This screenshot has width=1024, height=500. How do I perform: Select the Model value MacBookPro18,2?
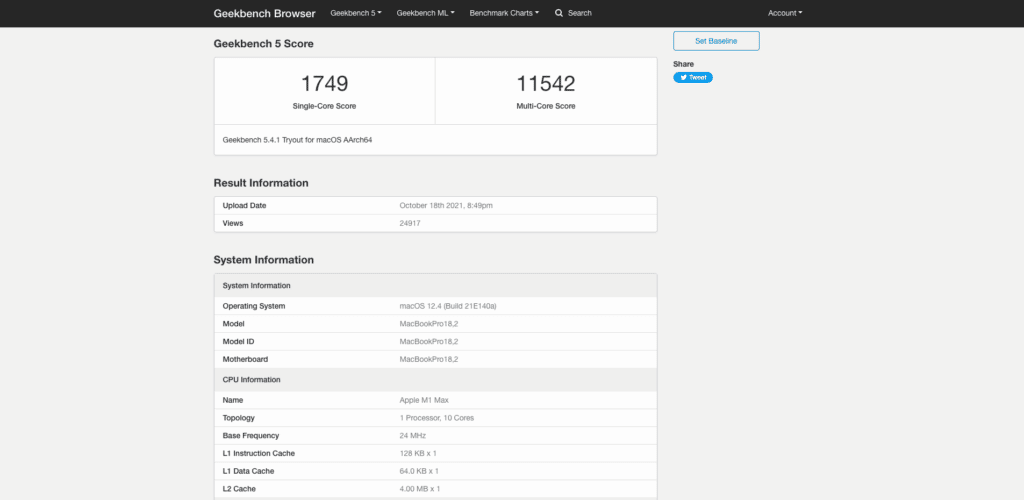pos(429,324)
